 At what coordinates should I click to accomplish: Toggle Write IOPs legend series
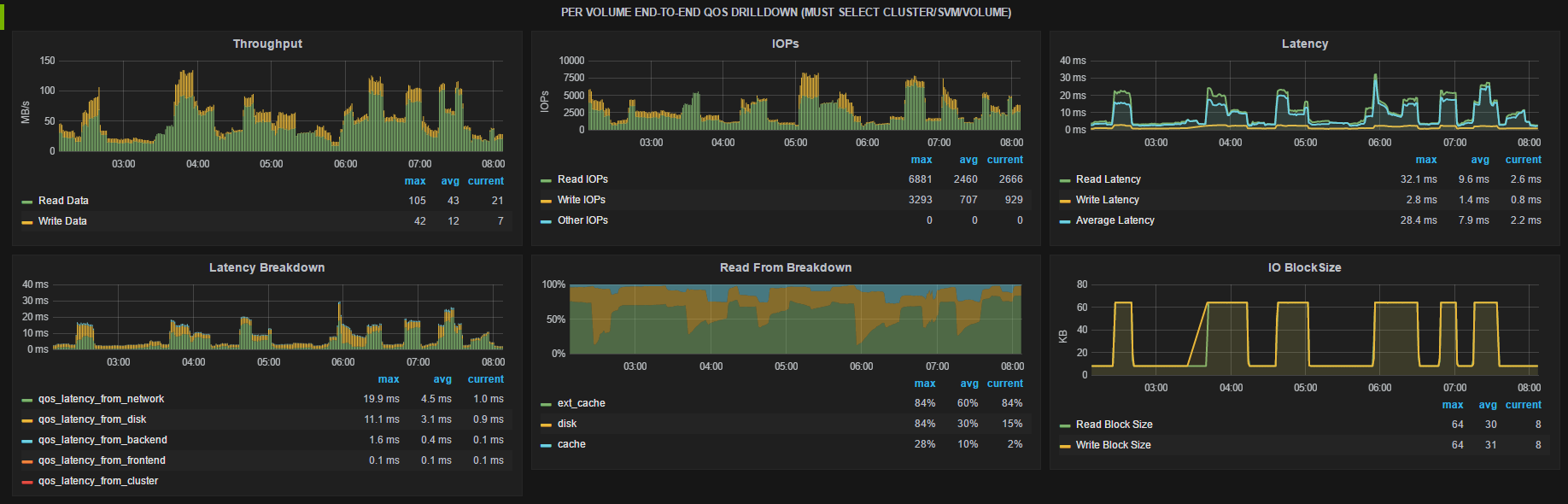click(x=581, y=200)
